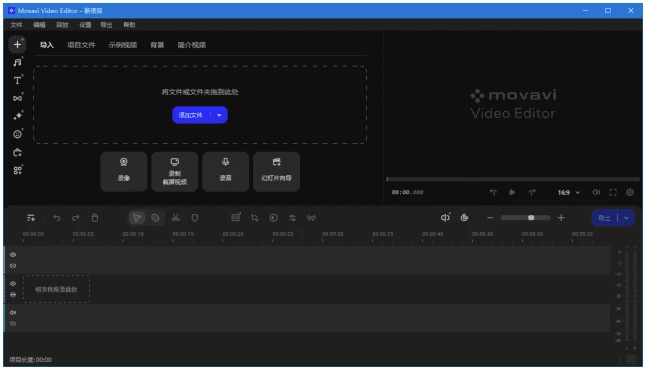Switch to the 导入 Import tab

click(x=47, y=45)
